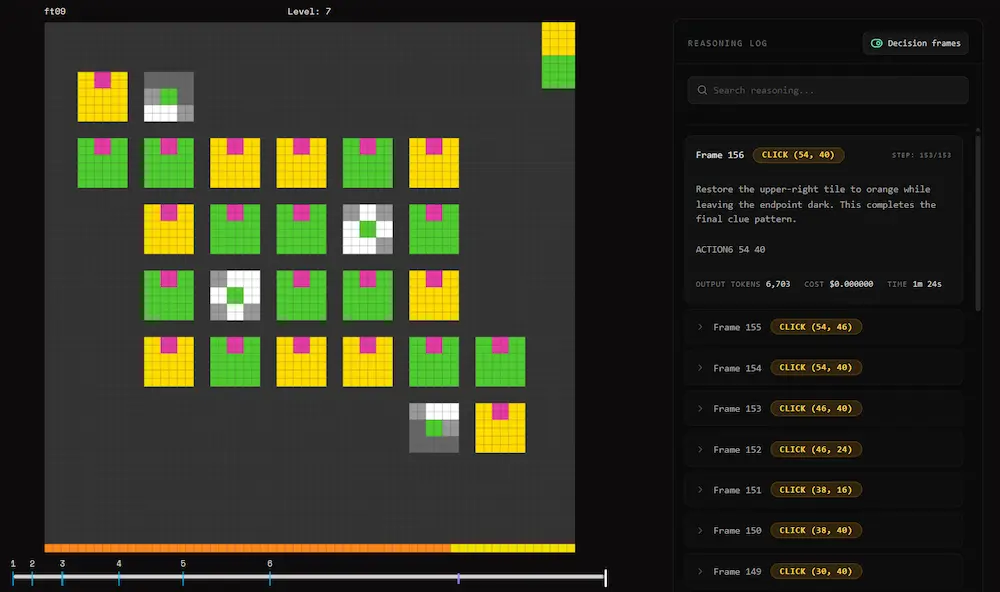1000x592 pixels.
Task: Click the gray clue tile in top row
Action: (x=169, y=97)
